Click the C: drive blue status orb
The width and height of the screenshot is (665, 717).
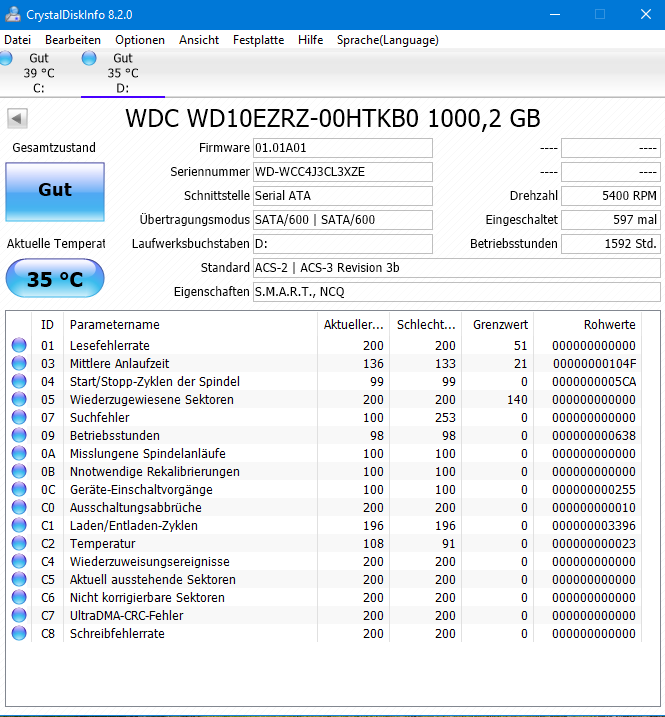coord(6,58)
